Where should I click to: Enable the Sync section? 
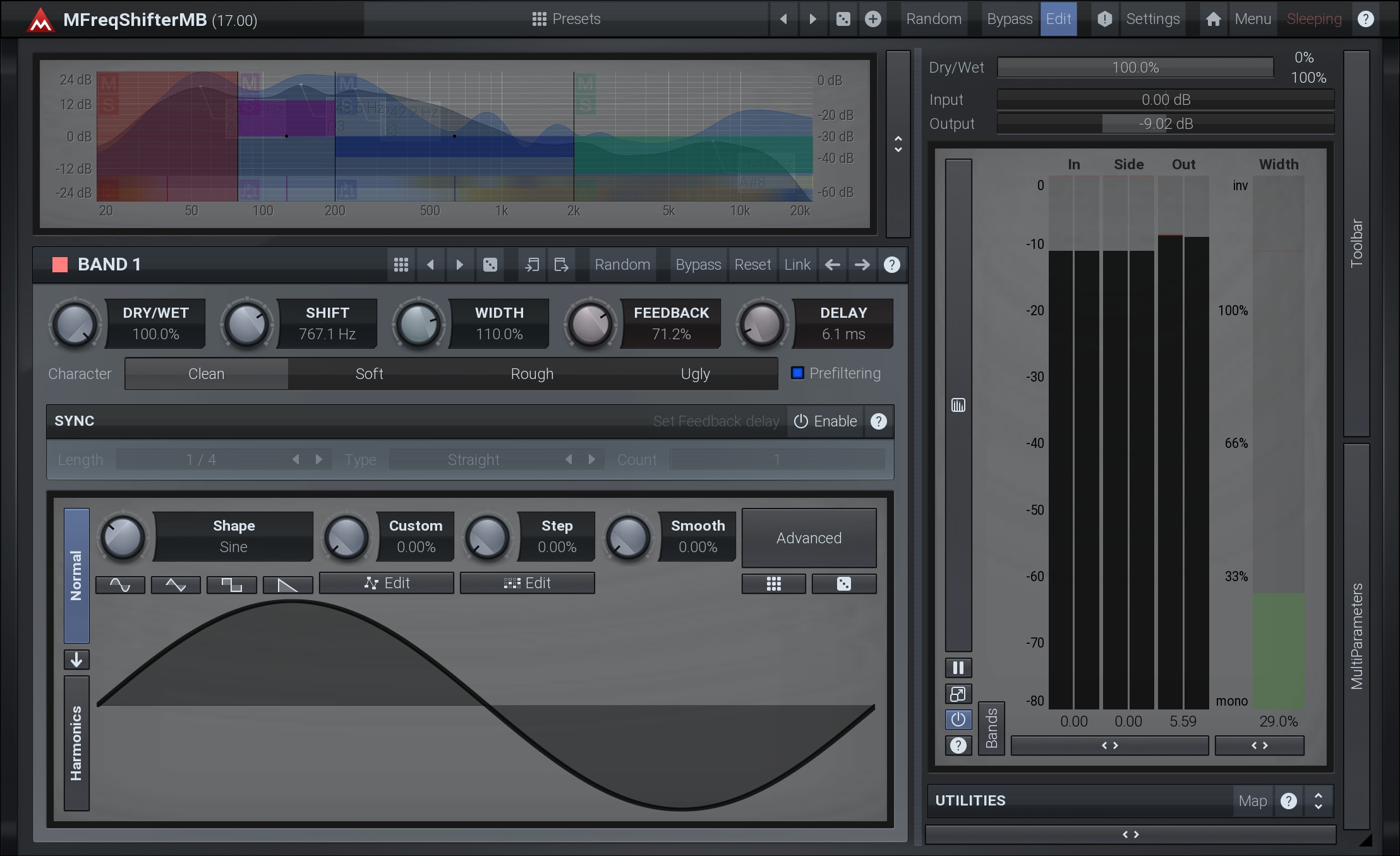click(x=825, y=421)
